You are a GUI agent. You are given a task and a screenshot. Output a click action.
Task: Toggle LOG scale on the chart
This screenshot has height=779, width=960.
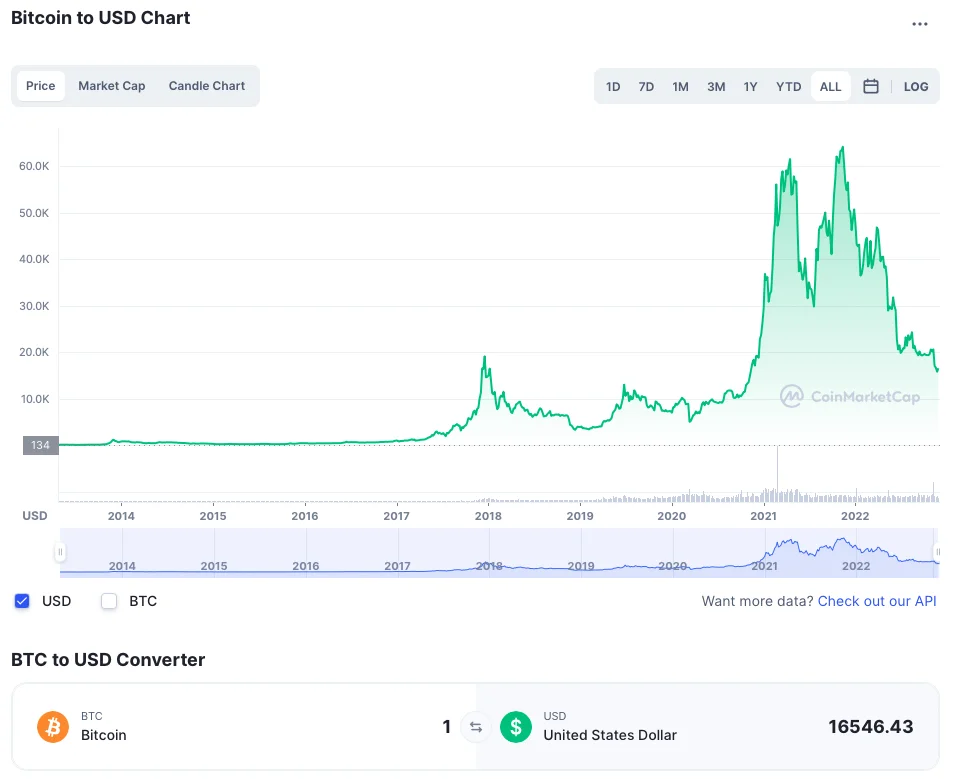pos(916,86)
